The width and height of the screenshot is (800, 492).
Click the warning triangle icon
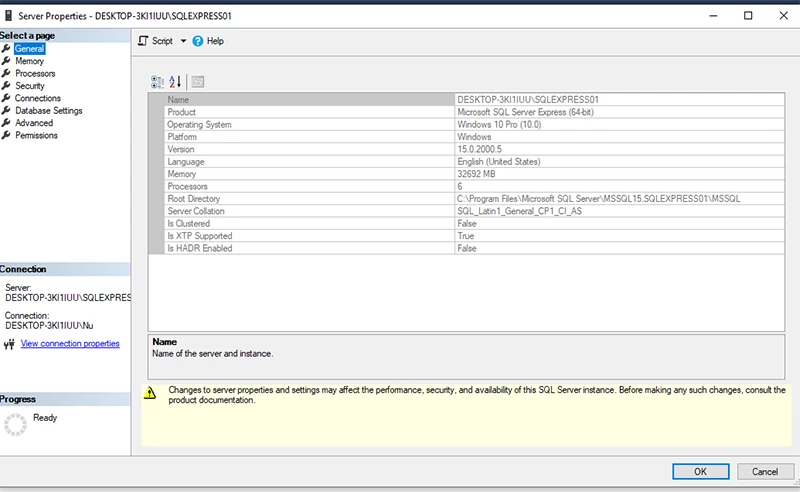(x=149, y=393)
